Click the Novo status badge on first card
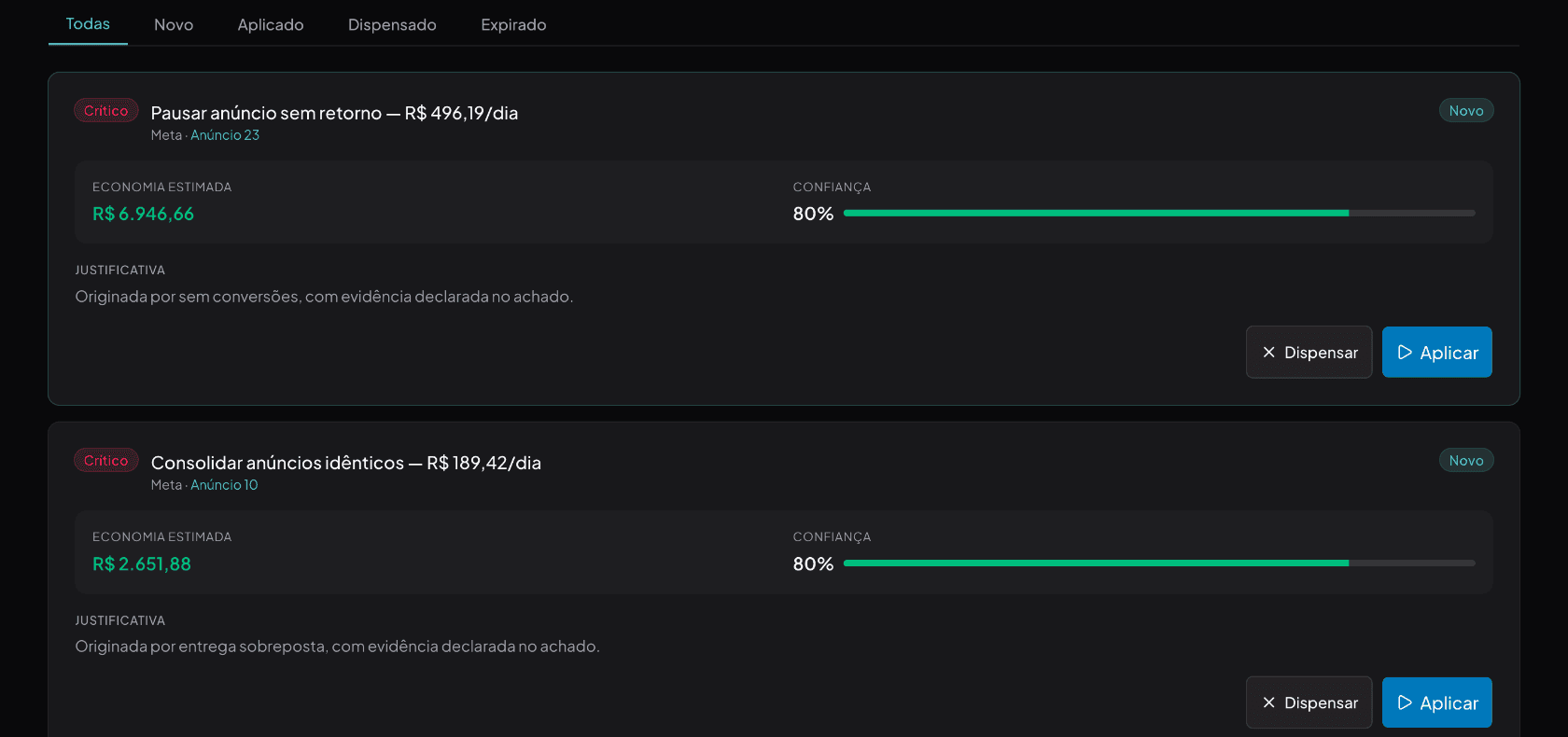Image resolution: width=1568 pixels, height=737 pixels. point(1466,111)
